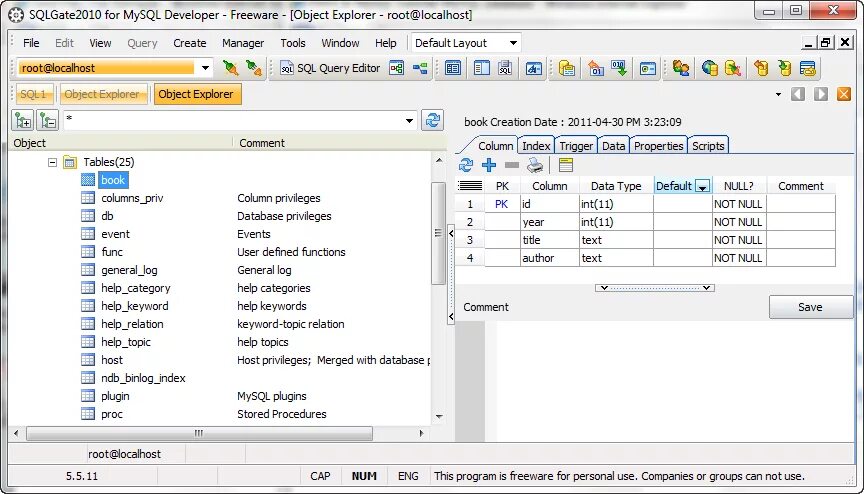Click the object list vertical scrollbar thumb

[x=439, y=233]
